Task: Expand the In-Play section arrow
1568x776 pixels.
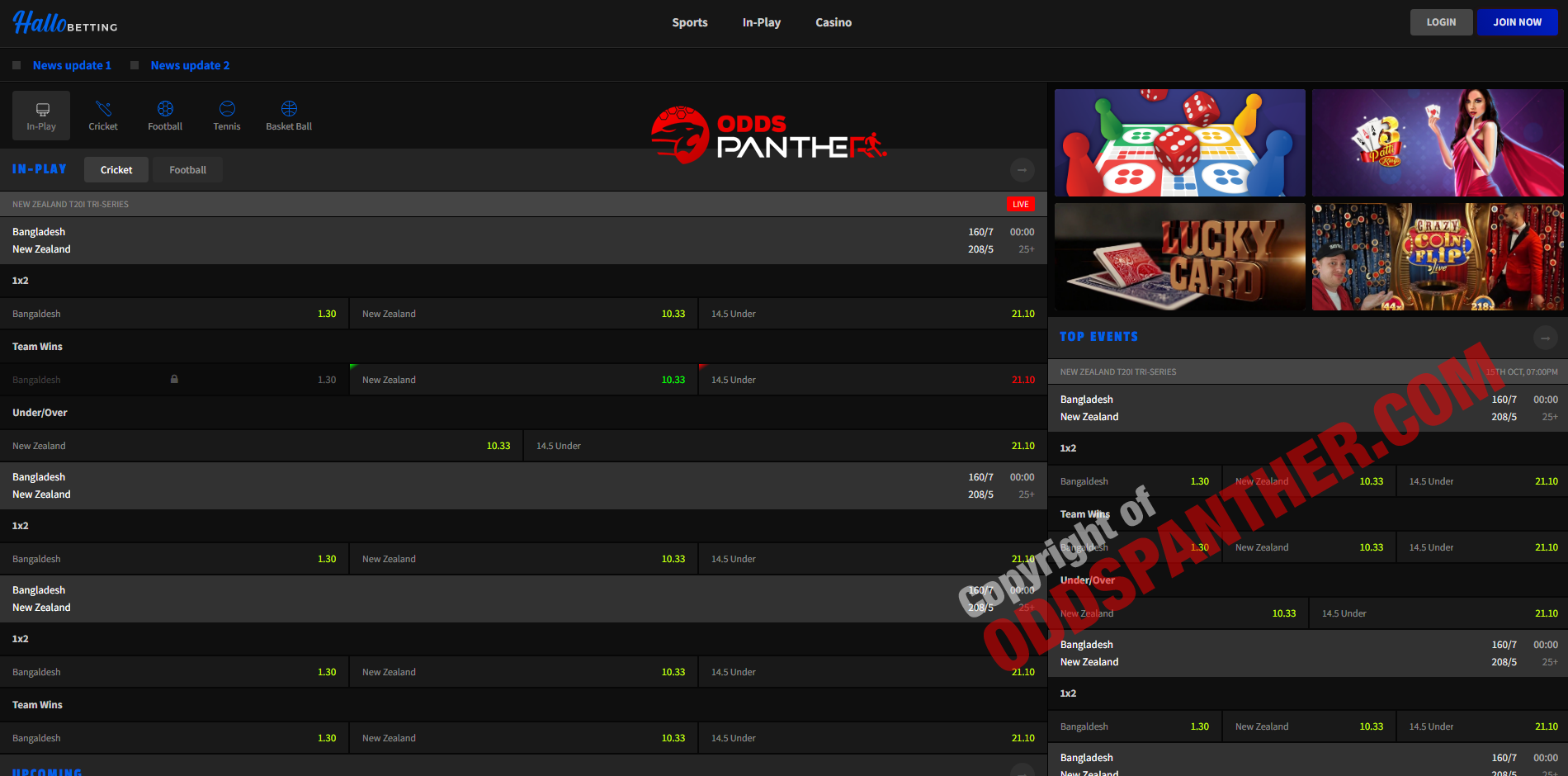Action: click(1022, 170)
